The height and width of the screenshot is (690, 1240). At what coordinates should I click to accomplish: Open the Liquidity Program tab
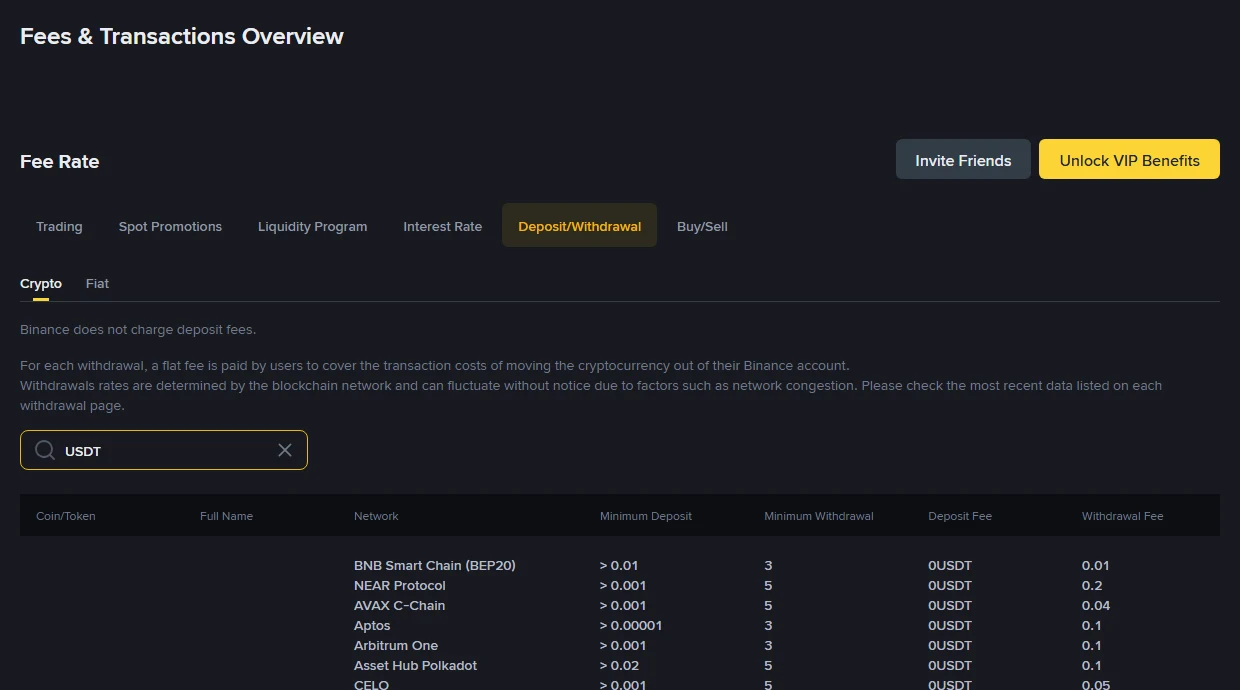312,226
